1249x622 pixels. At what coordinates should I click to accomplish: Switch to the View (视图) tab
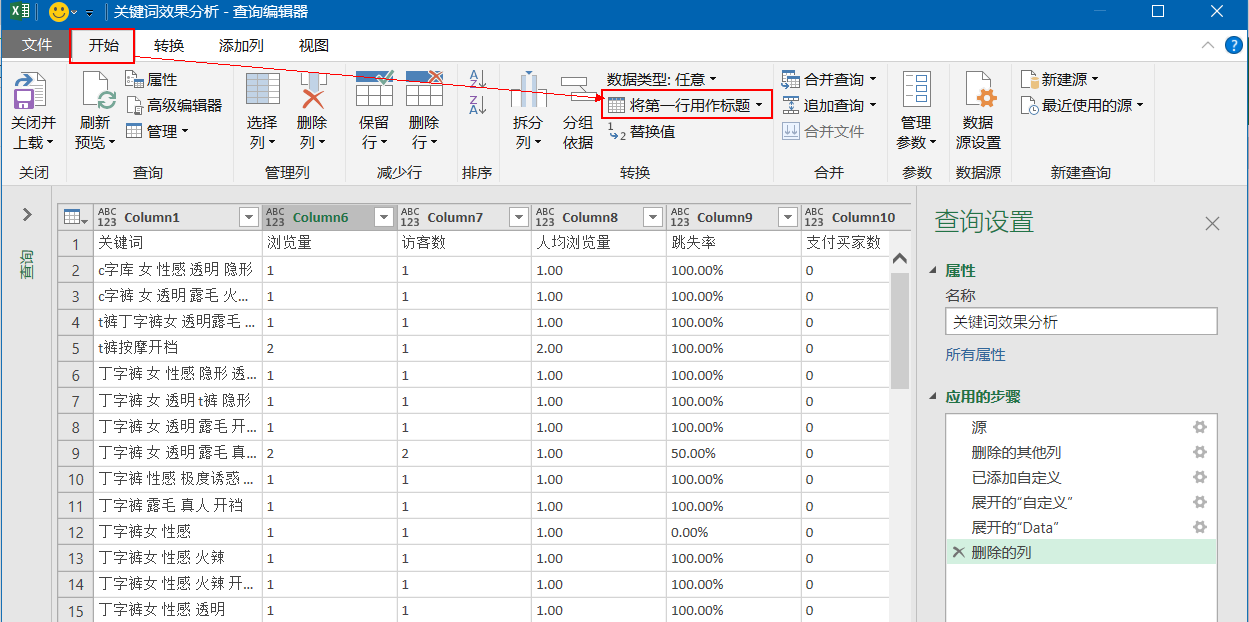314,46
